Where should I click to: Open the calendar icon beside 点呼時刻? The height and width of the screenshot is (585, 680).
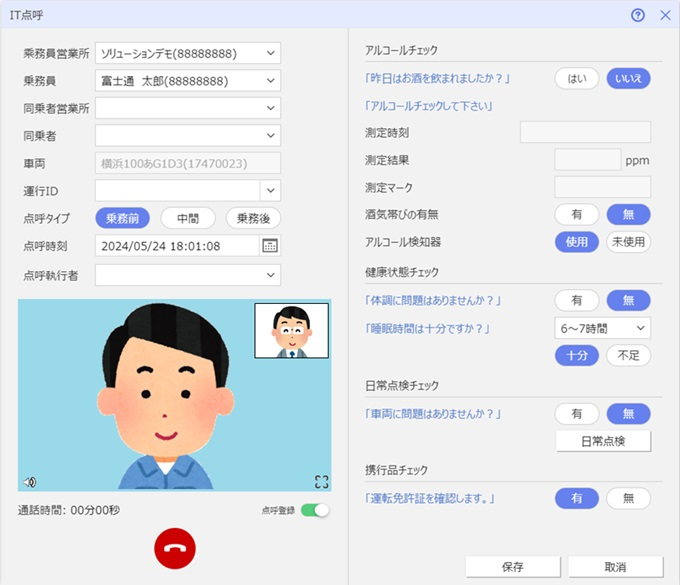(270, 246)
